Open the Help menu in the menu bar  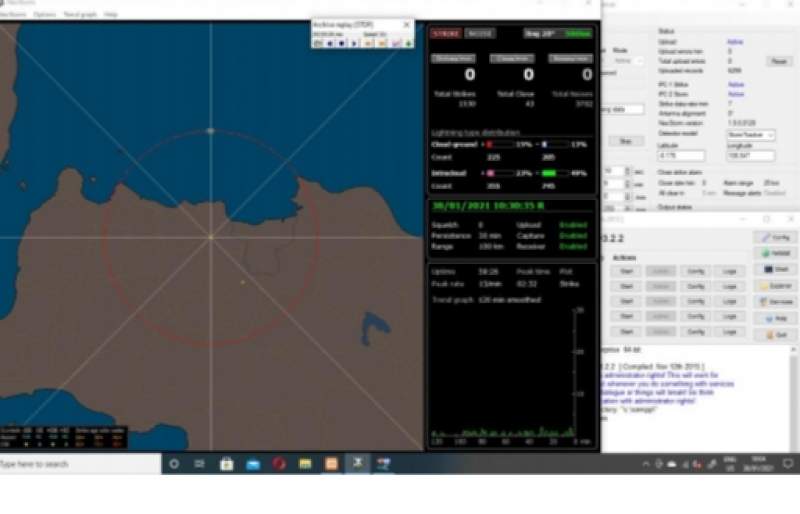pyautogui.click(x=110, y=15)
